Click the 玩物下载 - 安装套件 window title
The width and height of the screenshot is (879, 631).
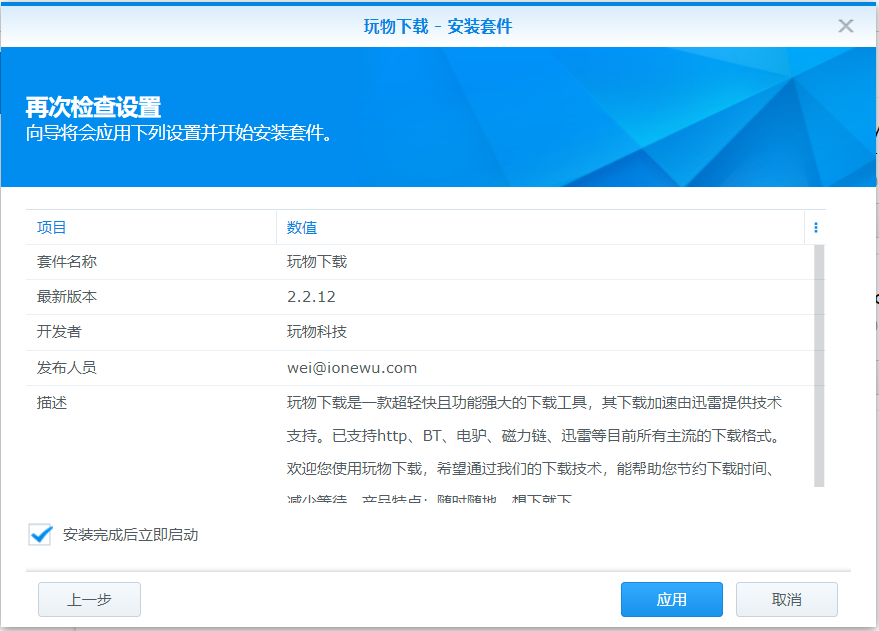point(438,26)
